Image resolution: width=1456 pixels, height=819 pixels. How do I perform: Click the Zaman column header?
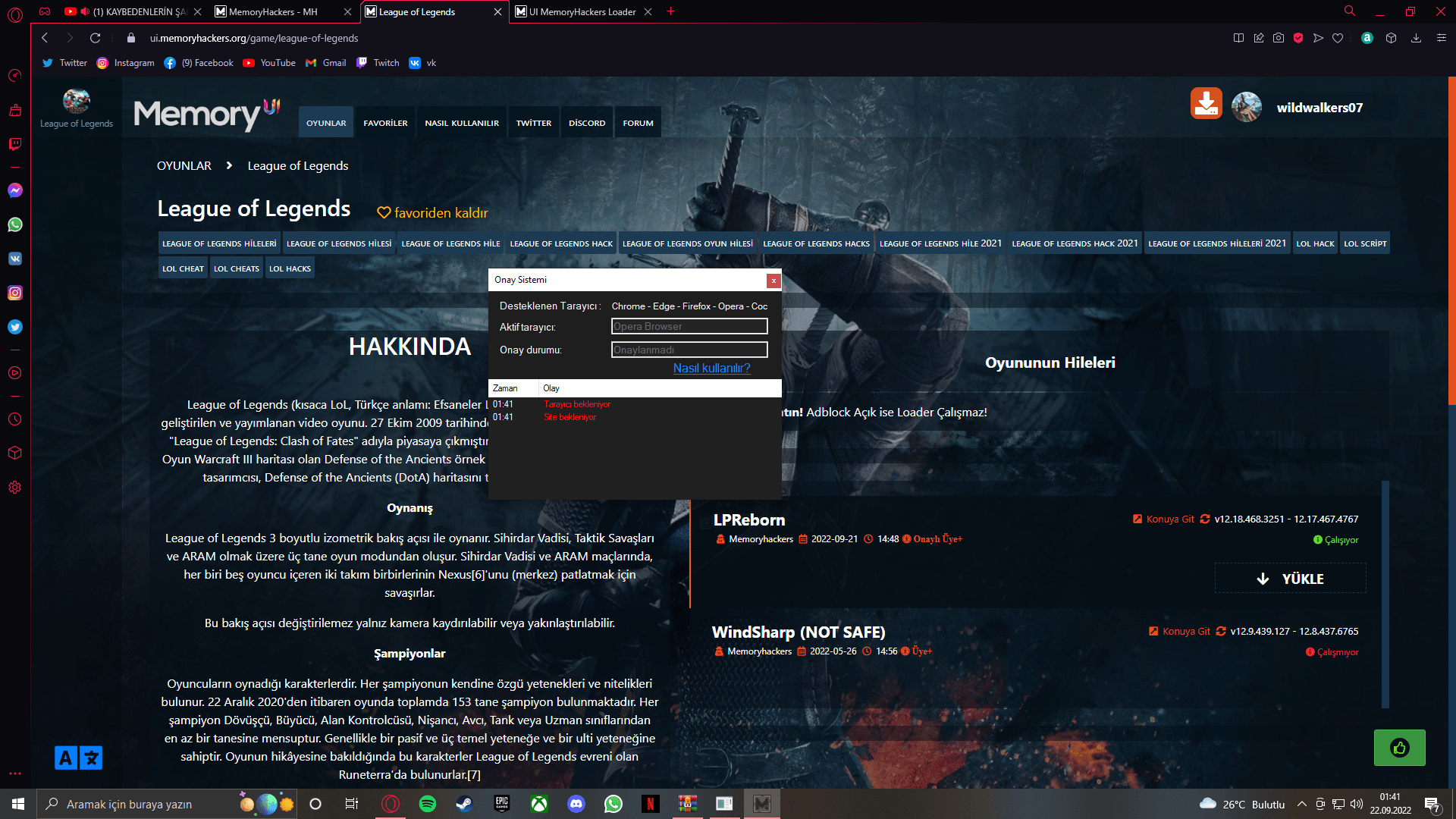click(513, 388)
